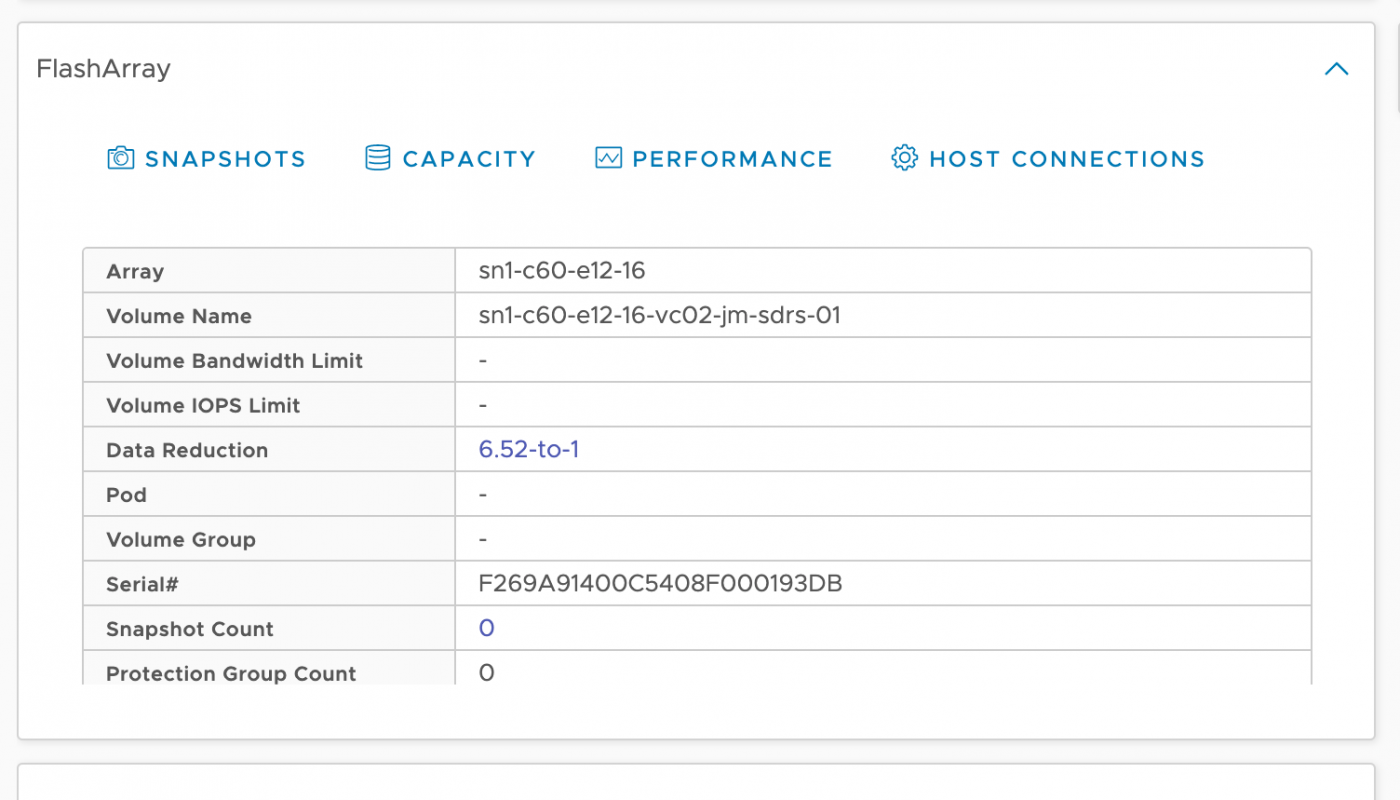
Task: Select the Volume IOPS Limit row label
Action: point(203,406)
